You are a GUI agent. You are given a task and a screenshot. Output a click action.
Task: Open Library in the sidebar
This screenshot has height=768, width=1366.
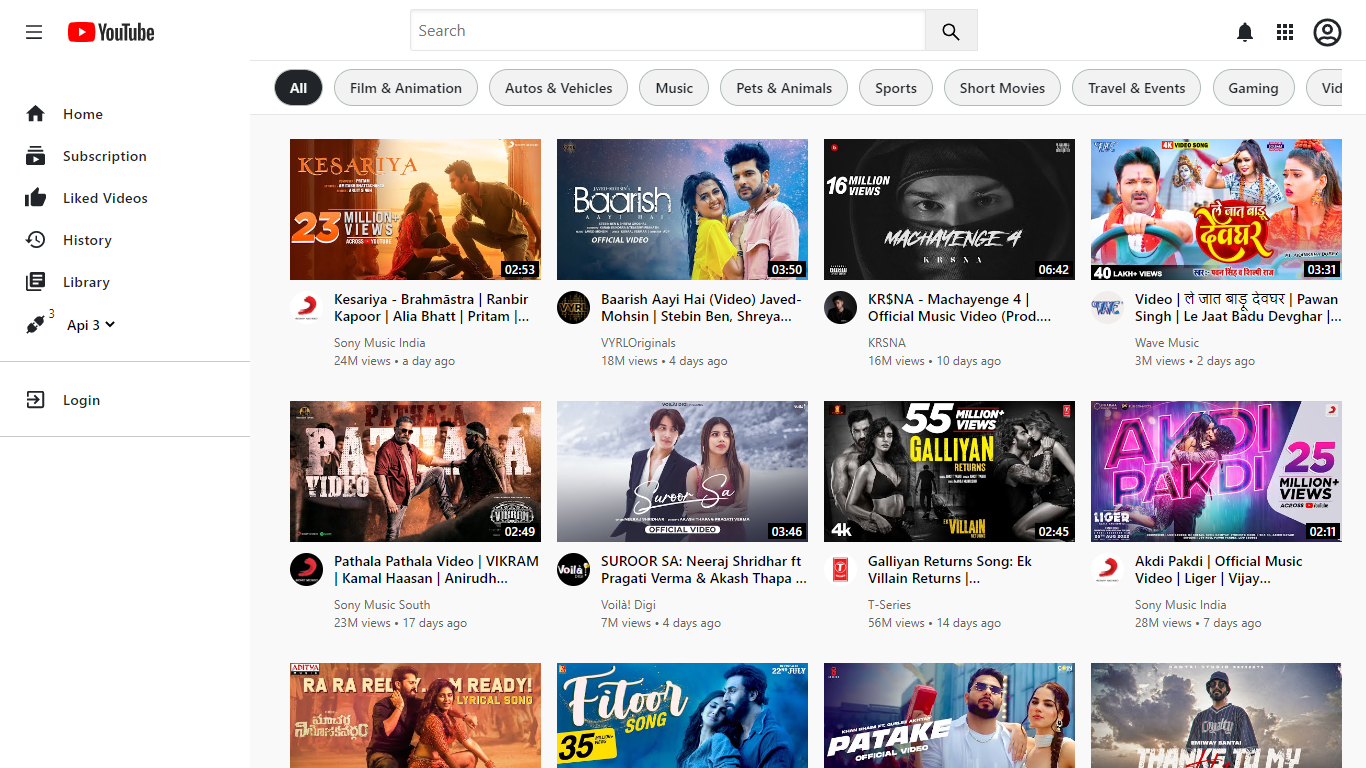click(x=86, y=282)
